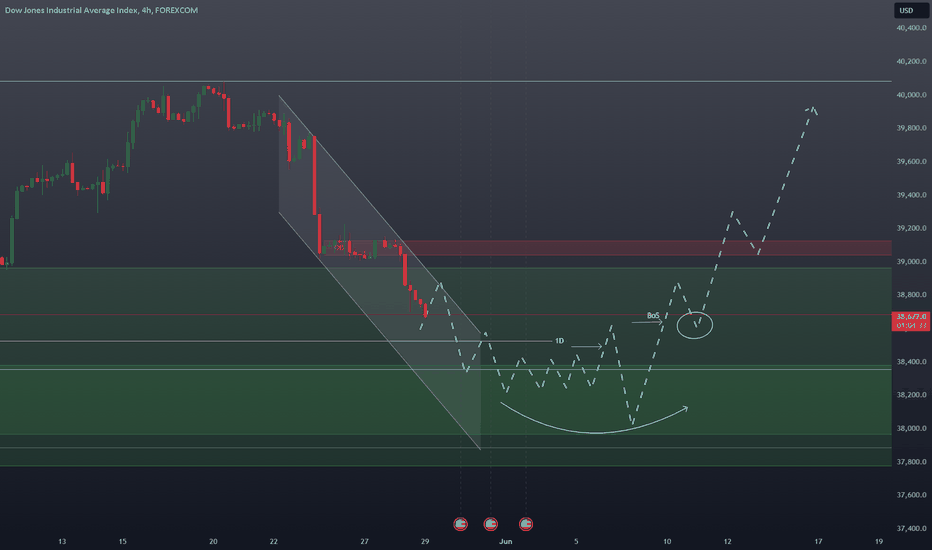Click the 40,000.0 price axis label
The width and height of the screenshot is (932, 550).
[x=911, y=95]
